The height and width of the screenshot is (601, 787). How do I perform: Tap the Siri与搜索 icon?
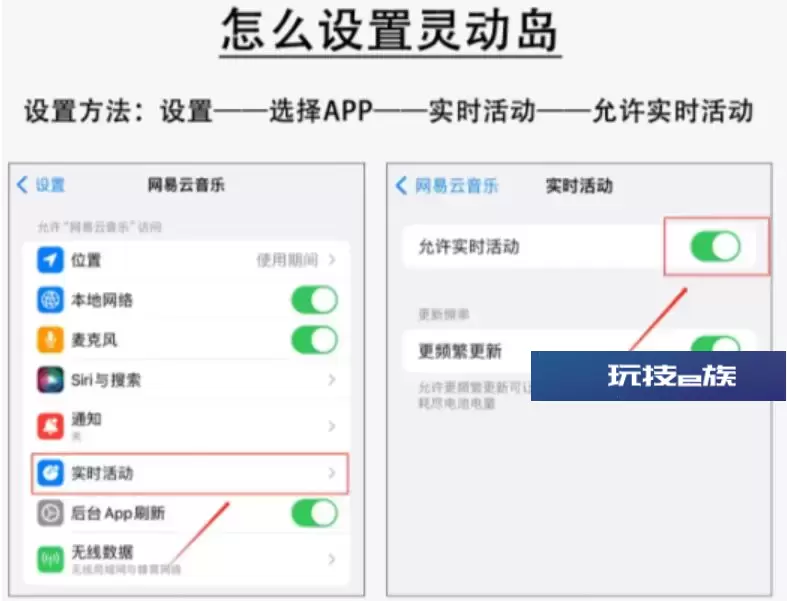click(x=50, y=380)
